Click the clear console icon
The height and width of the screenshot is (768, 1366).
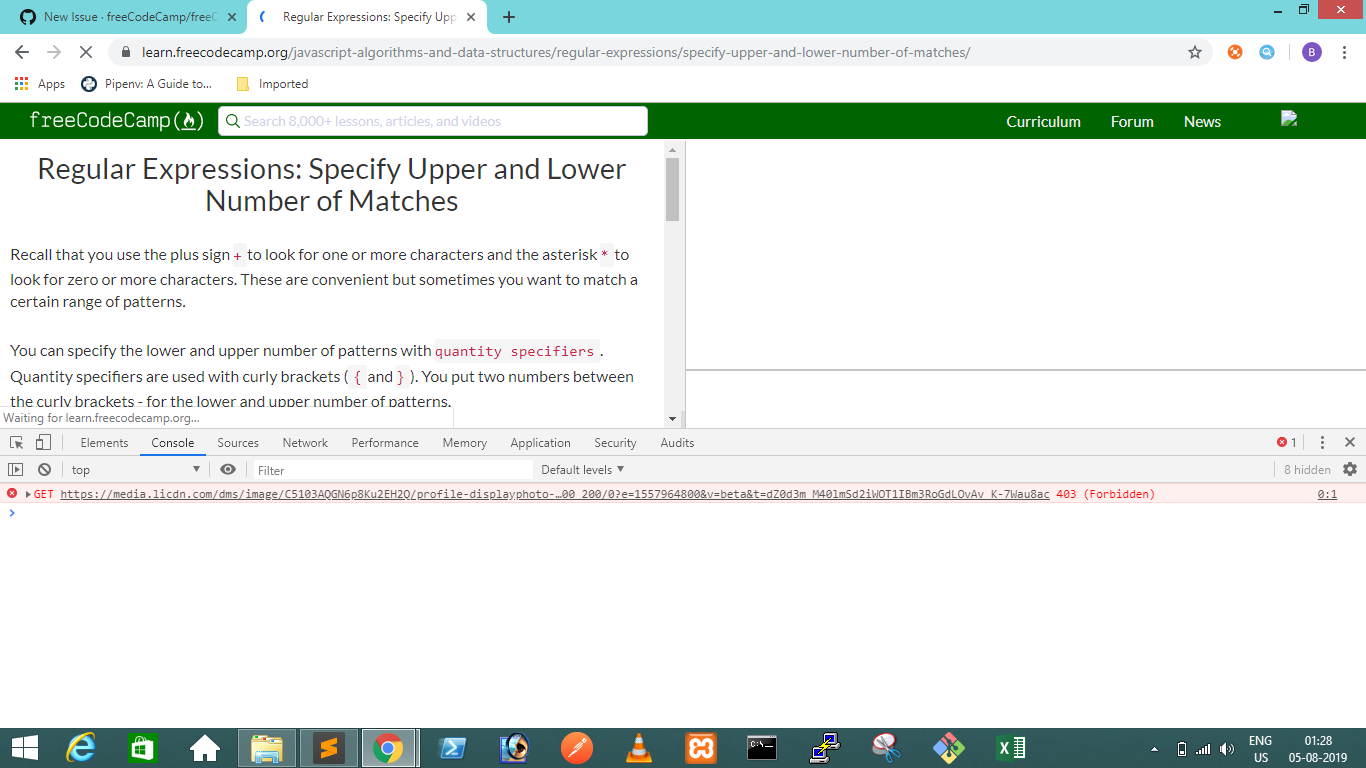[x=43, y=469]
